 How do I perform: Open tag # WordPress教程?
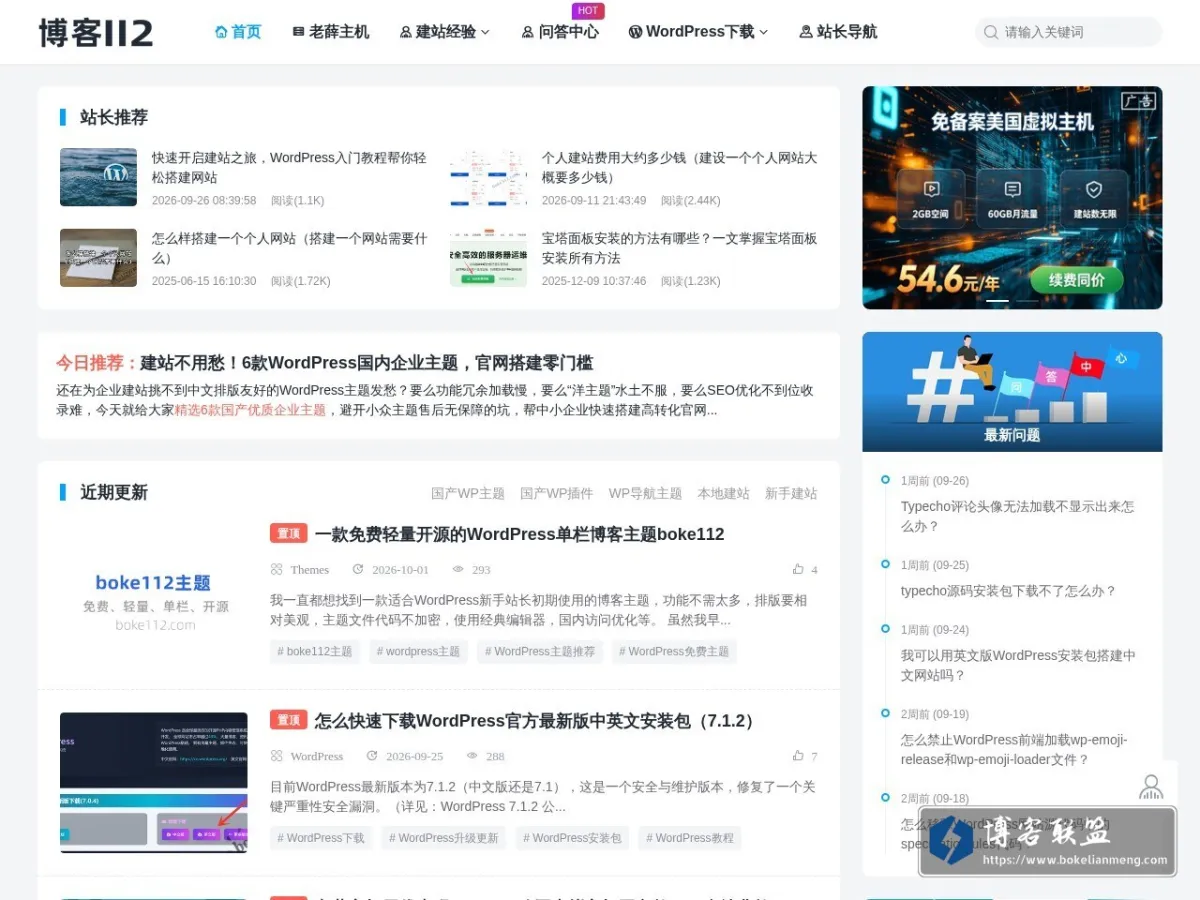point(690,838)
